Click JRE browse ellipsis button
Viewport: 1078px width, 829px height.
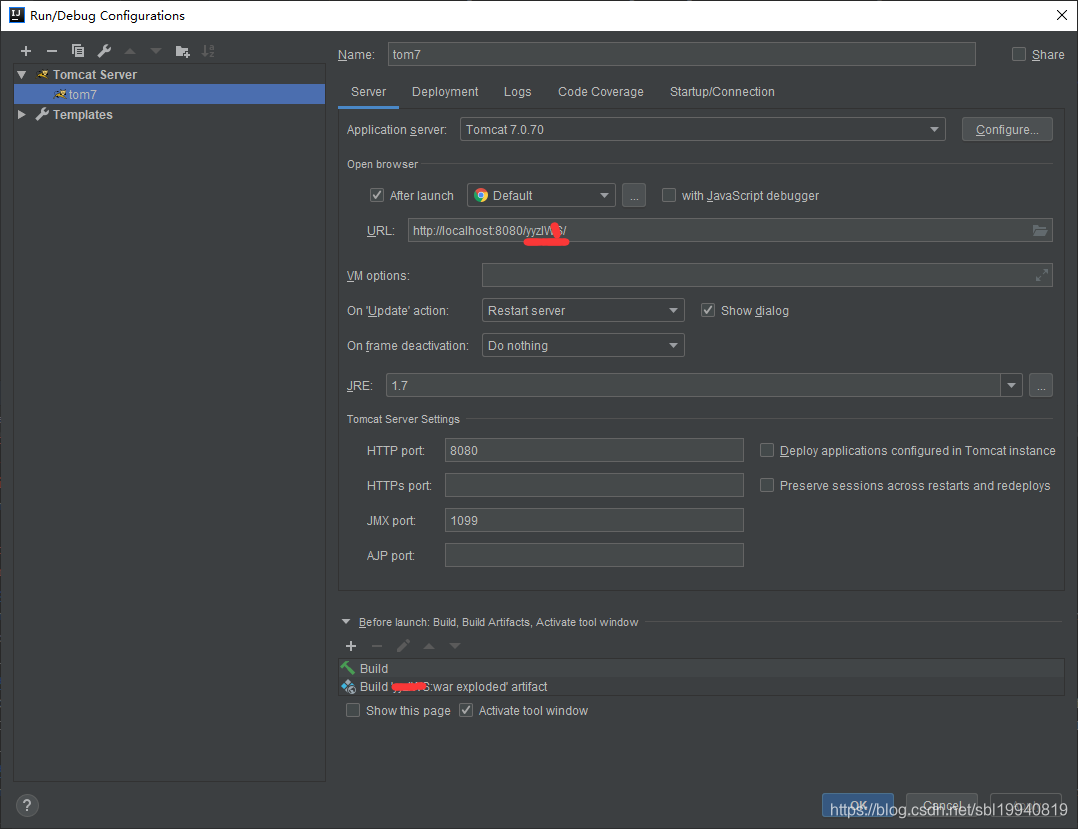1041,385
